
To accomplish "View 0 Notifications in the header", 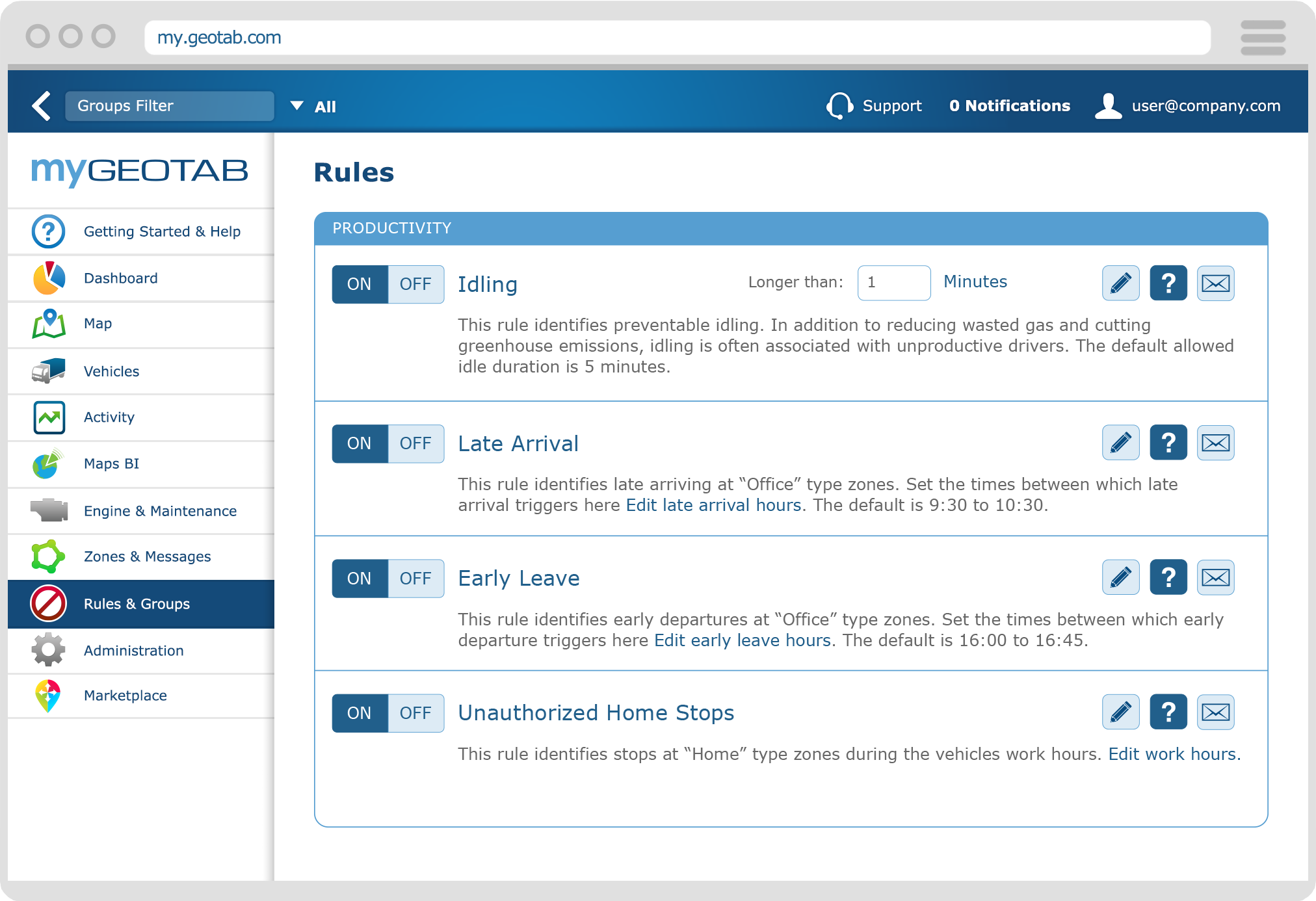I will [x=1010, y=106].
